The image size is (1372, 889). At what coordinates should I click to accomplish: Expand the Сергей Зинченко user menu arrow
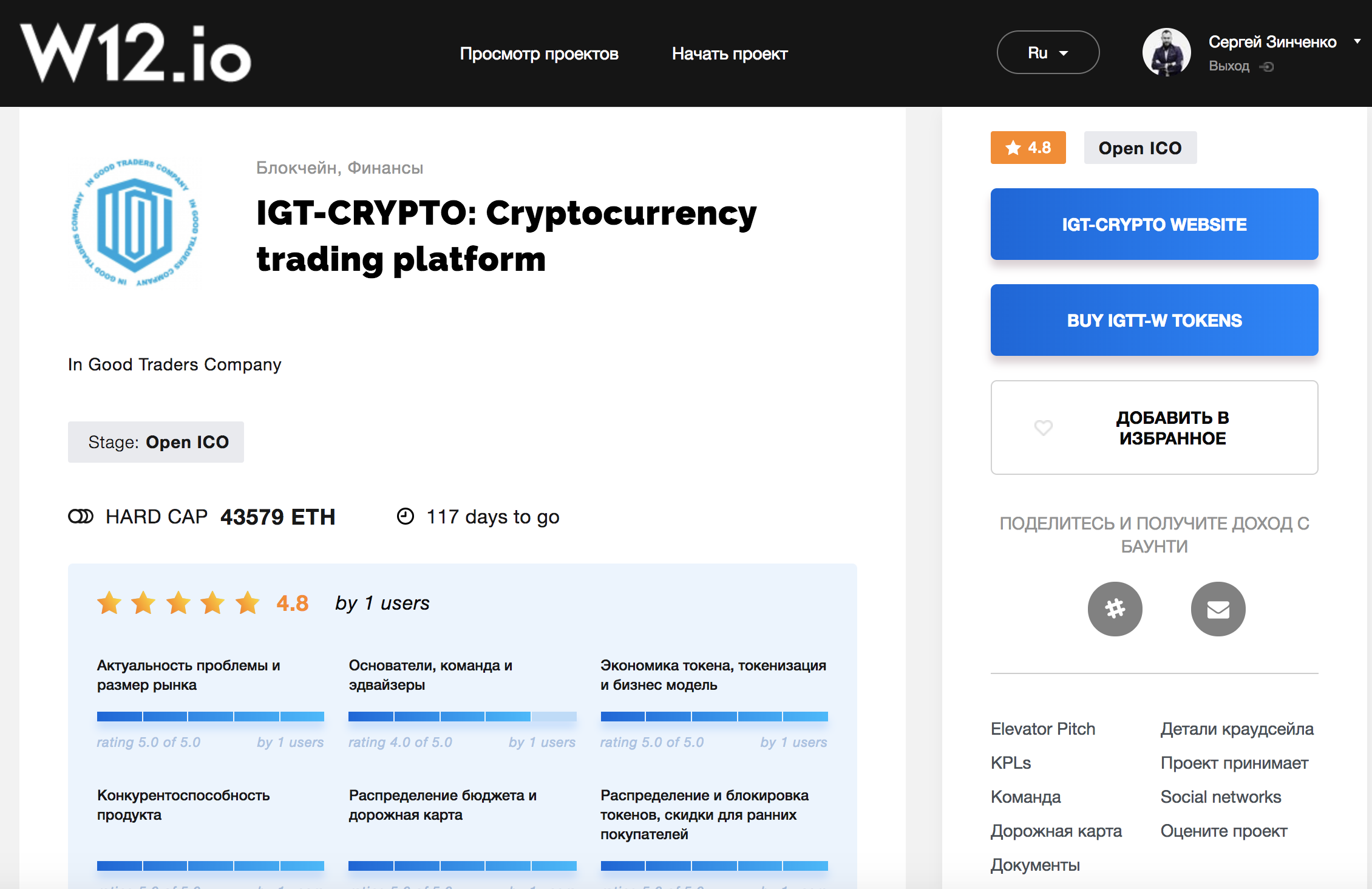[1357, 41]
